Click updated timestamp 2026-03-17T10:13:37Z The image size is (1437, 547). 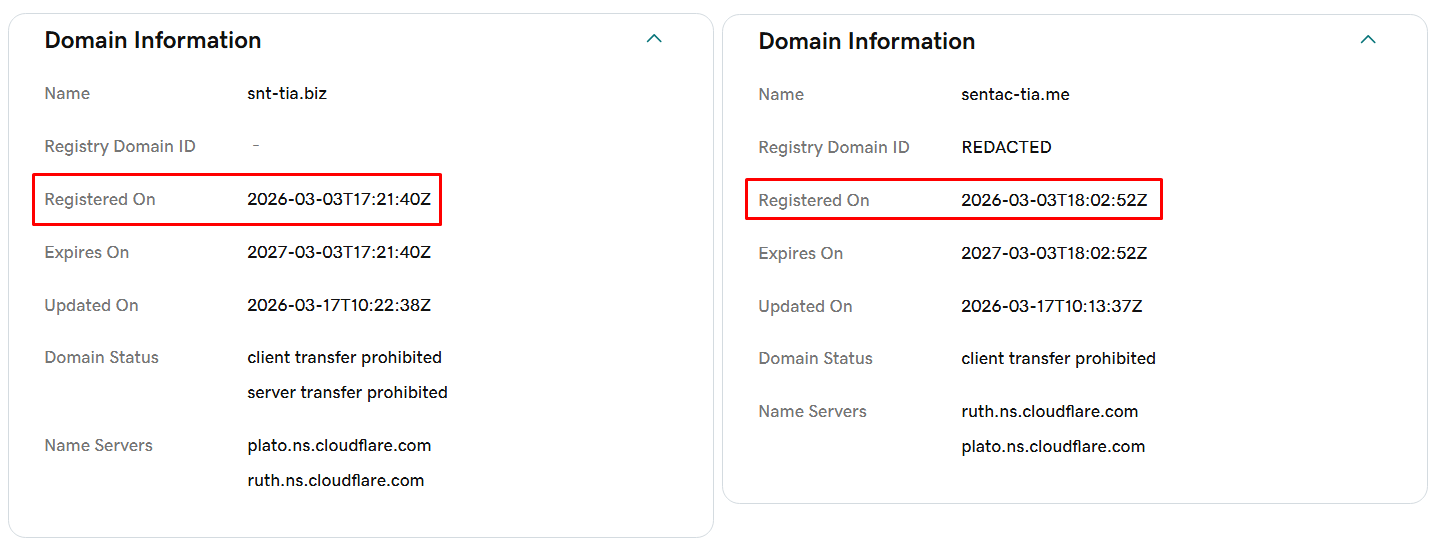[1051, 306]
